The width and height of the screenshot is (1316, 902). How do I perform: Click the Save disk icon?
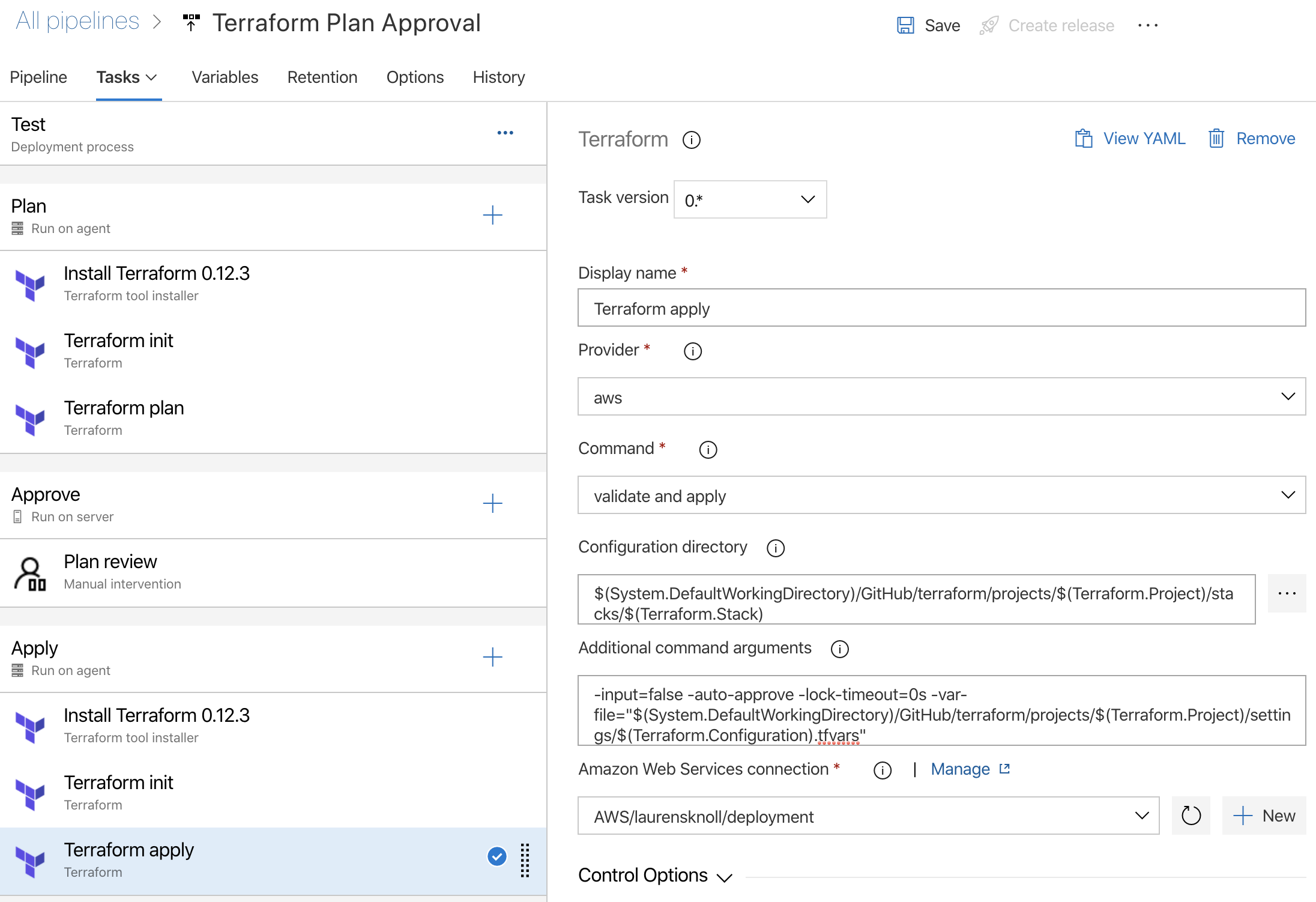coord(905,25)
